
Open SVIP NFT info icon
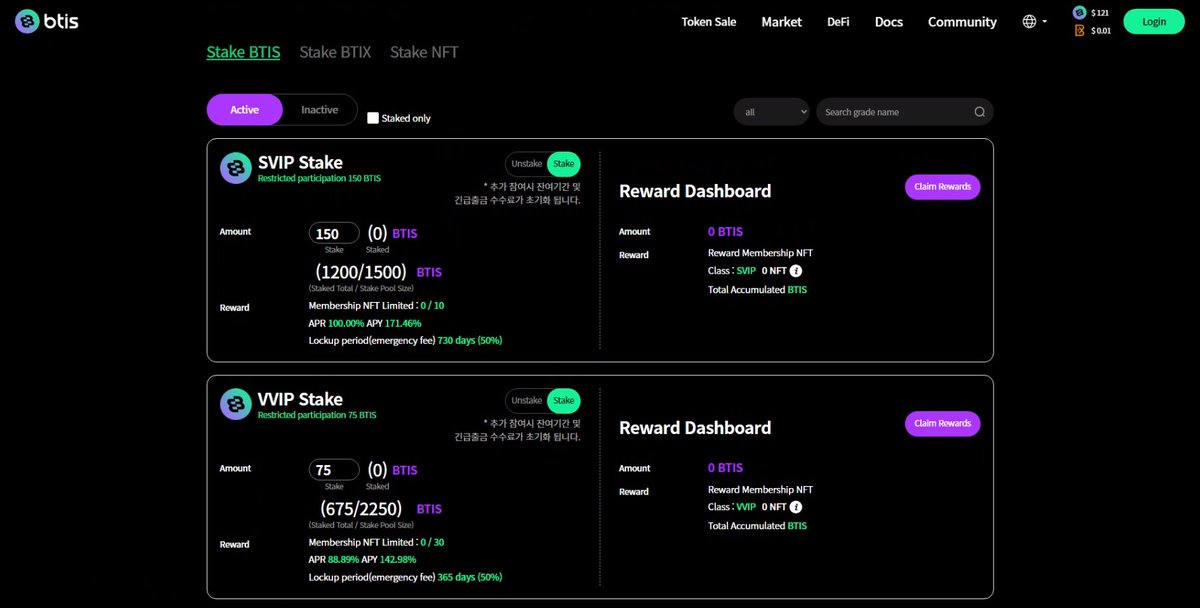[x=796, y=271]
